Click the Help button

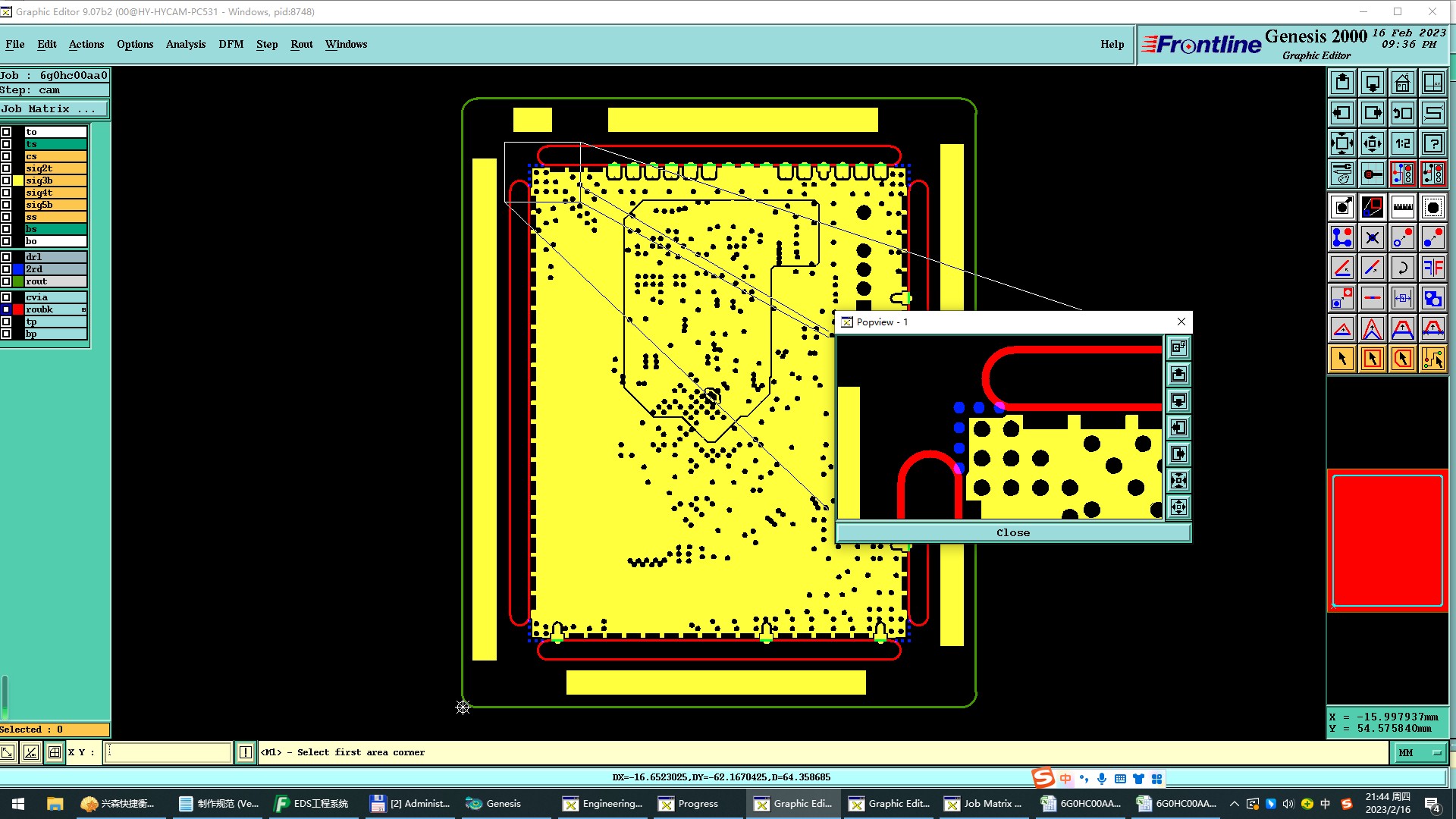[1112, 44]
